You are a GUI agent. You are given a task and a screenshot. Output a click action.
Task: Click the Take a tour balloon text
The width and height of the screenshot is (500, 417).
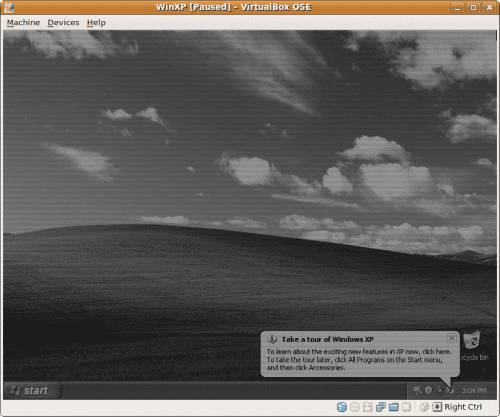(359, 360)
